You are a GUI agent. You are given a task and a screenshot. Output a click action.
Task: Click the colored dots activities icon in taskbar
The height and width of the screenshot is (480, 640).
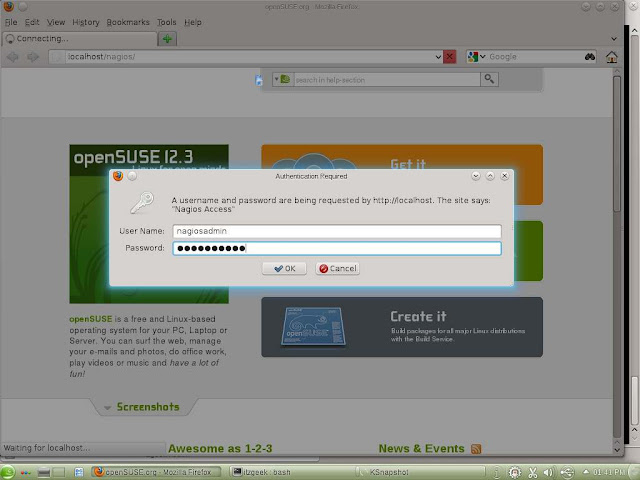pyautogui.click(x=26, y=473)
